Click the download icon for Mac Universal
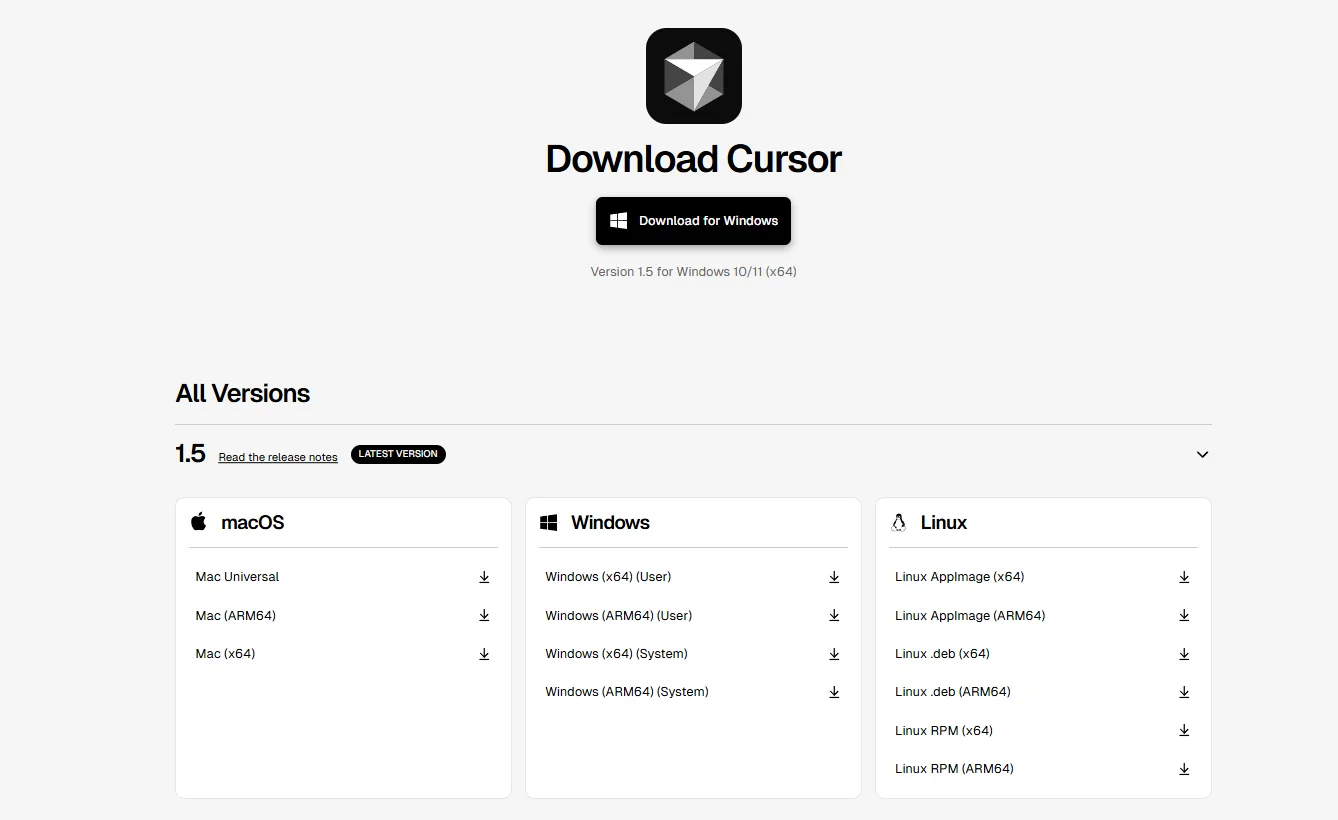Image resolution: width=1338 pixels, height=820 pixels. pos(484,577)
